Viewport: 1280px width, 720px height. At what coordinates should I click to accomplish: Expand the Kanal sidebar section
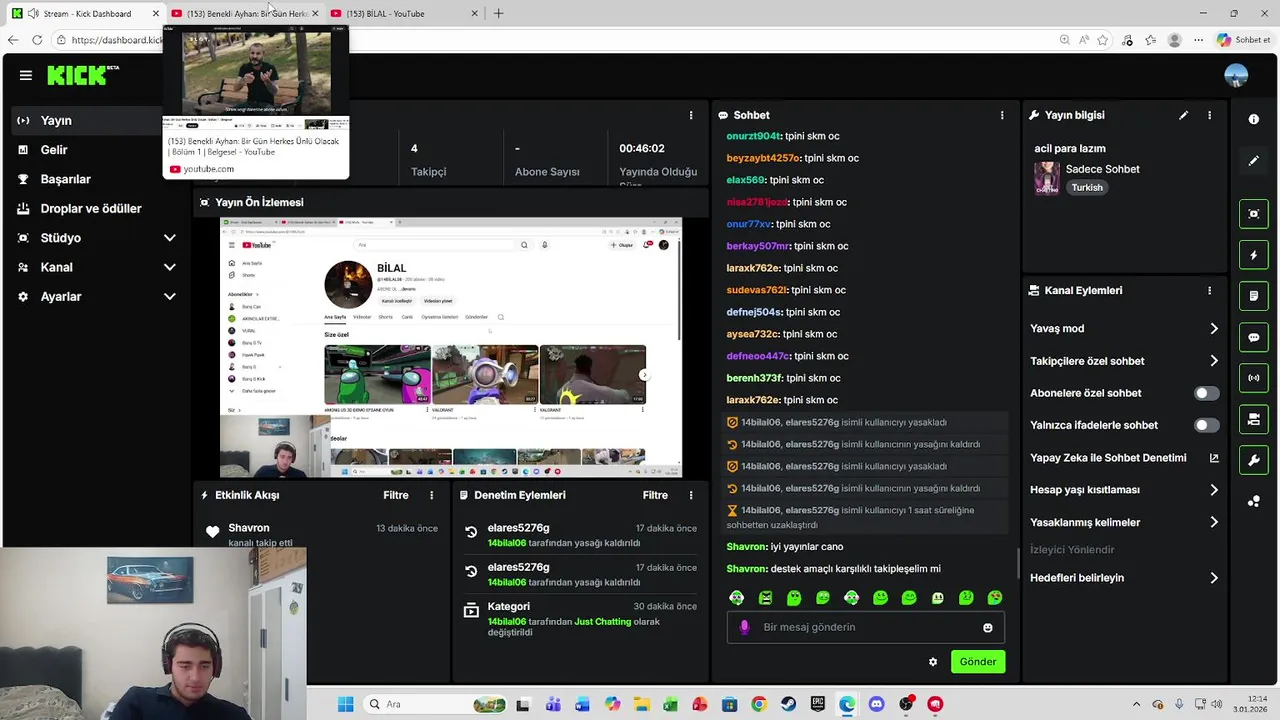95,267
